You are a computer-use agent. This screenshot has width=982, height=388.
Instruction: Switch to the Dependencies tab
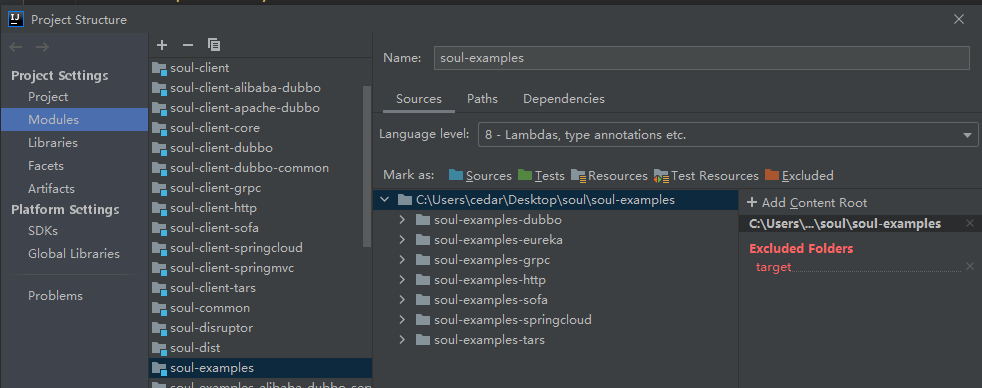(x=564, y=99)
